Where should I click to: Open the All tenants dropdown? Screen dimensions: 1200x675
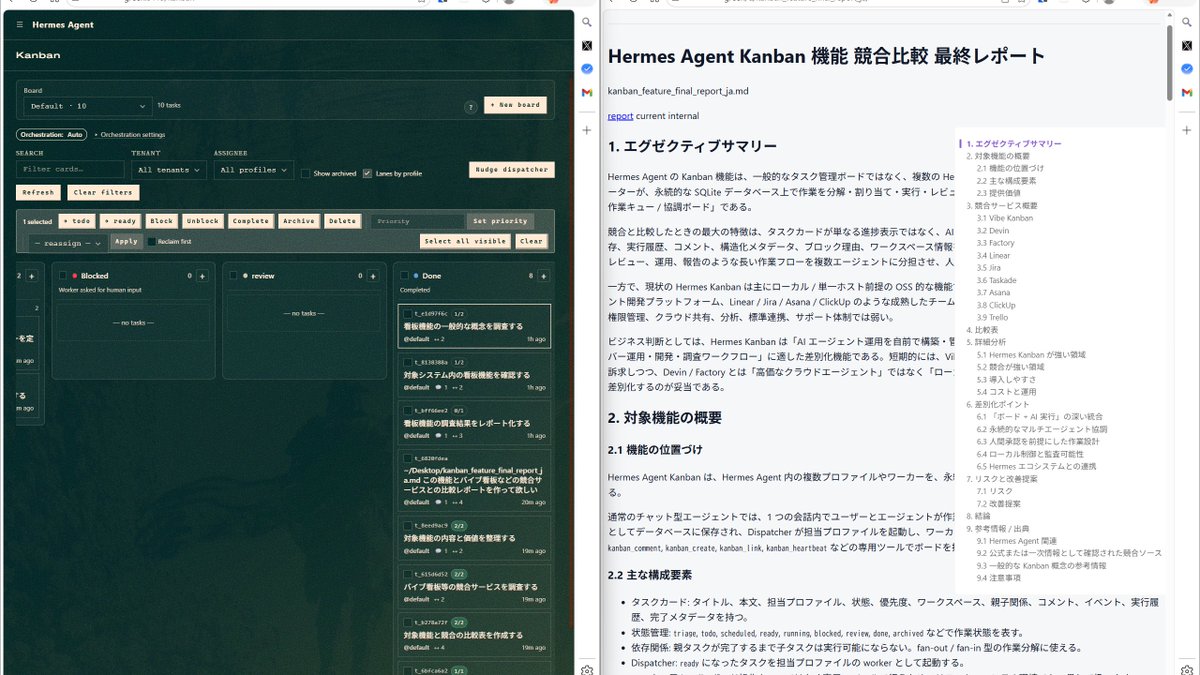click(169, 170)
